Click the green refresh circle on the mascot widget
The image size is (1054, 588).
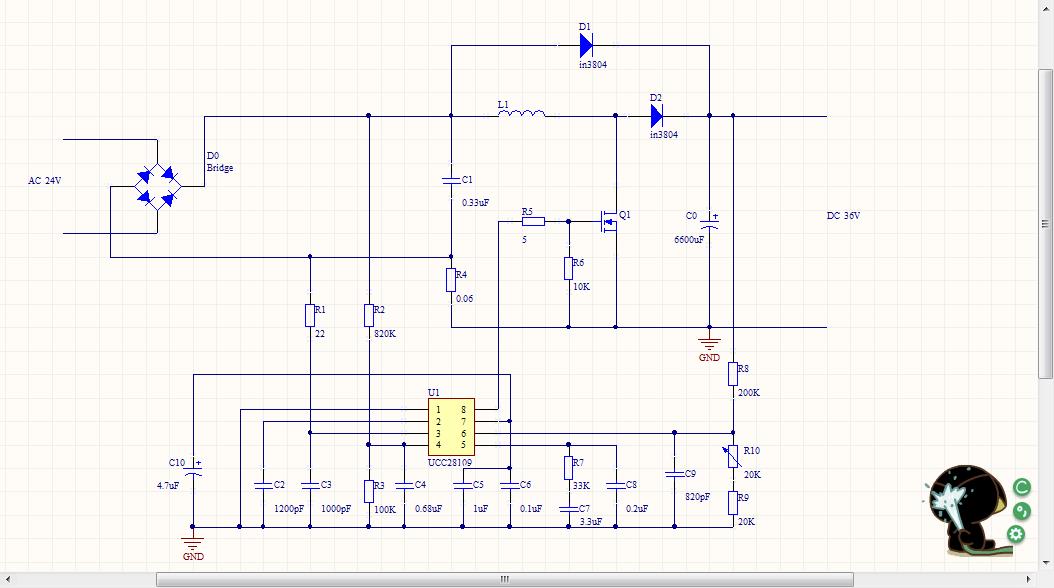coord(1022,487)
